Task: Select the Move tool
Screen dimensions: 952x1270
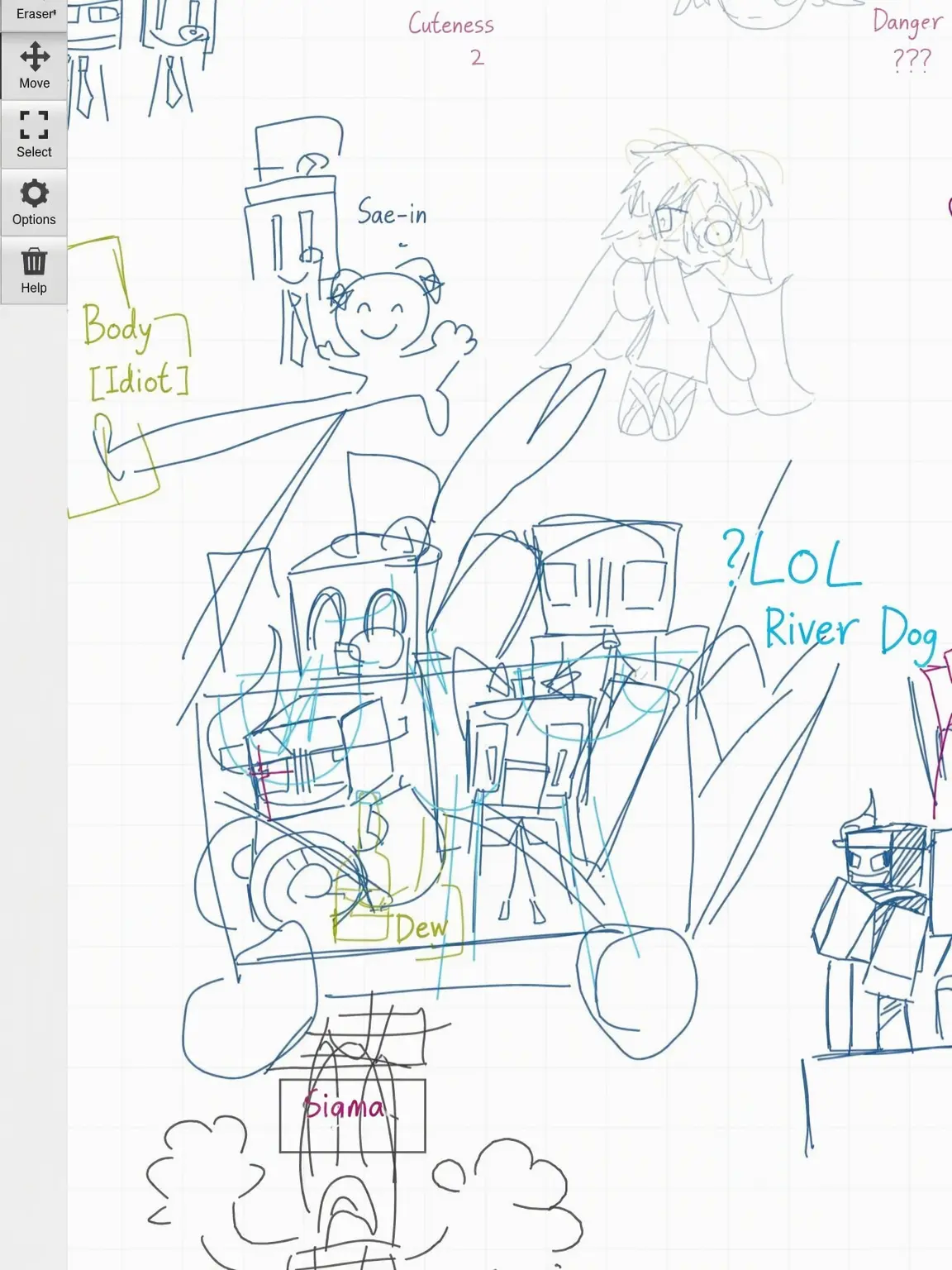Action: tap(34, 66)
